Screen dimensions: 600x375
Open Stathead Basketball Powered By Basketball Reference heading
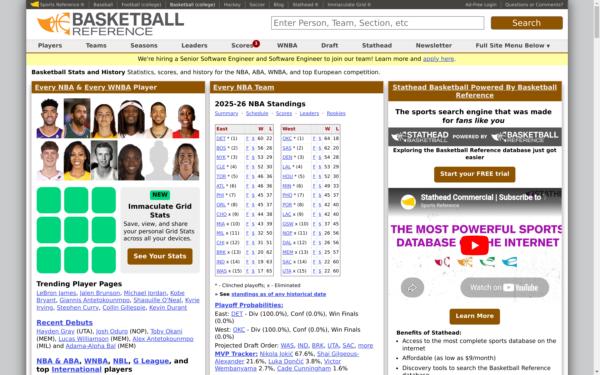474,91
